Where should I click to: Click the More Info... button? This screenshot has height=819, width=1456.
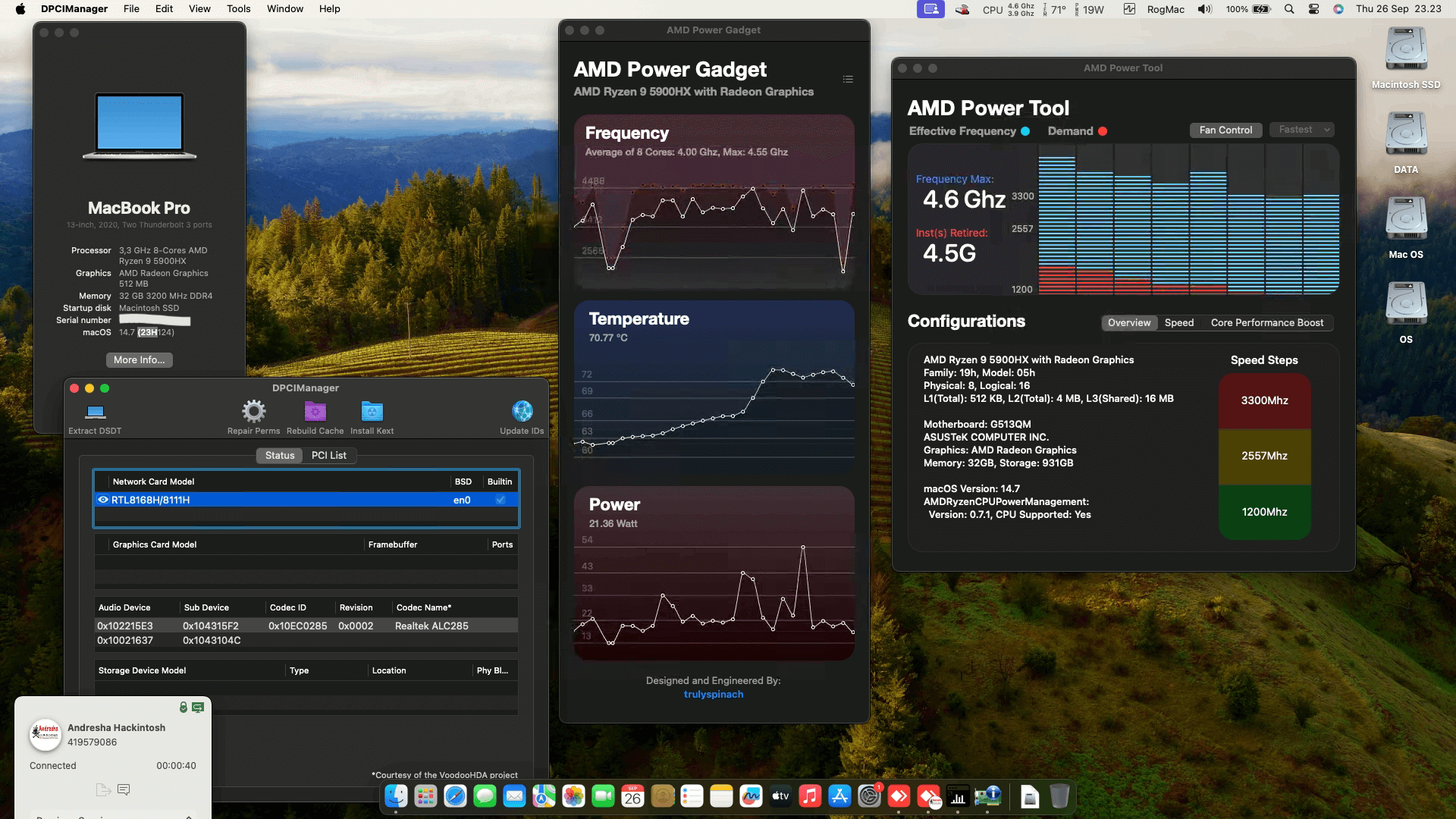139,359
